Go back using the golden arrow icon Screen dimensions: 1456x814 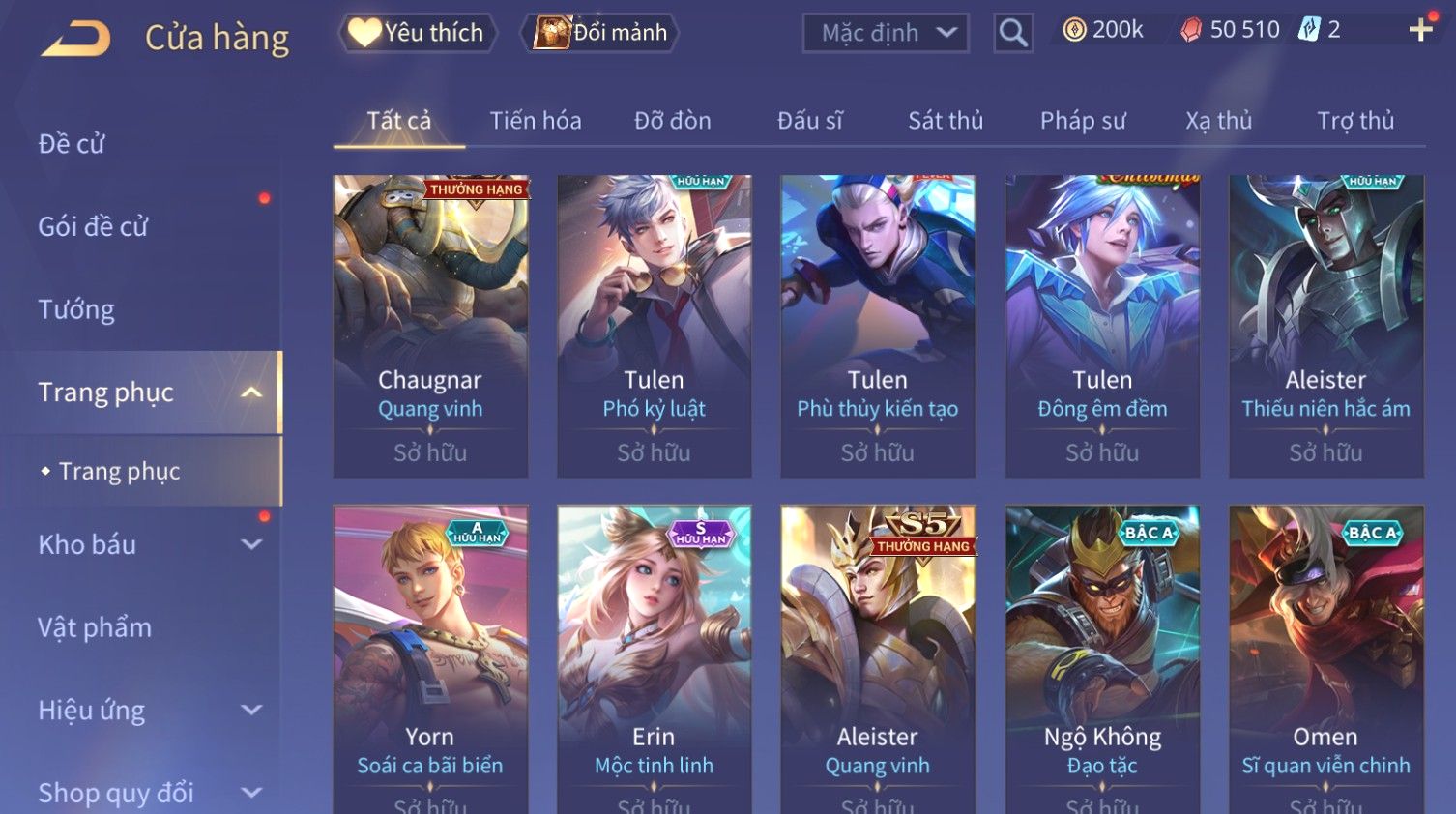tap(75, 39)
